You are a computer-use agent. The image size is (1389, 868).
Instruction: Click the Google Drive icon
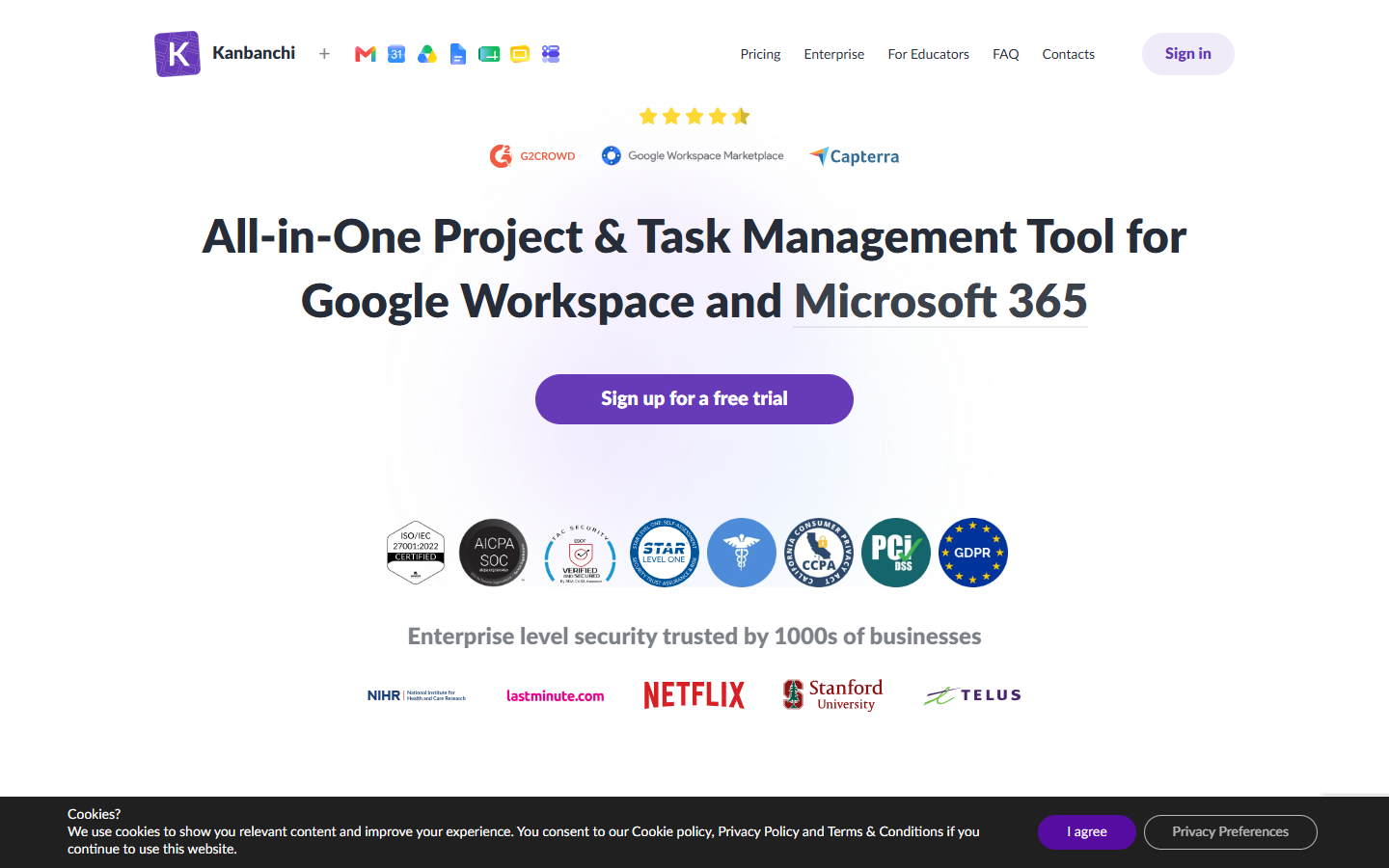click(427, 54)
